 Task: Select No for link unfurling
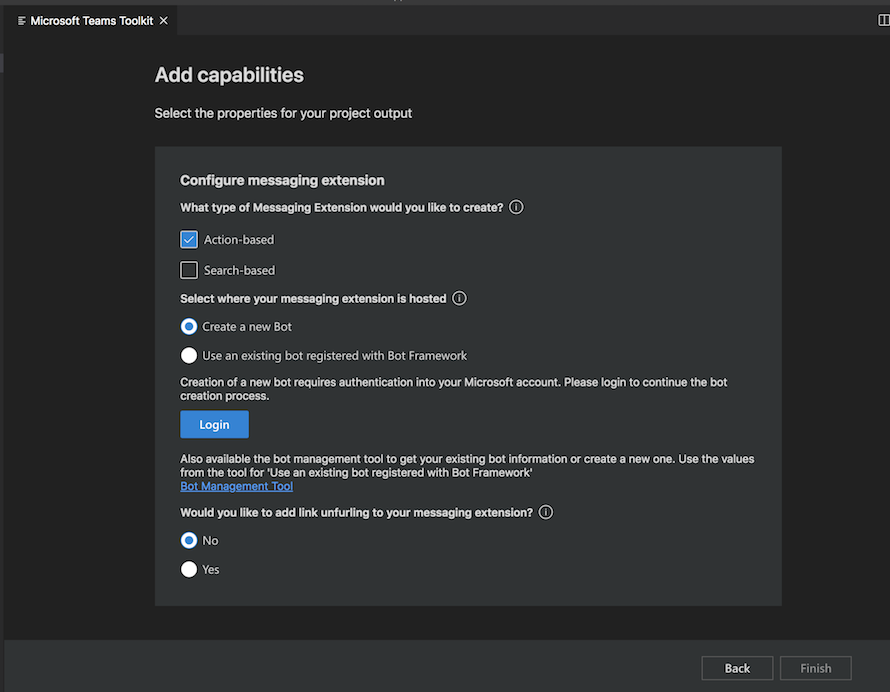click(189, 540)
